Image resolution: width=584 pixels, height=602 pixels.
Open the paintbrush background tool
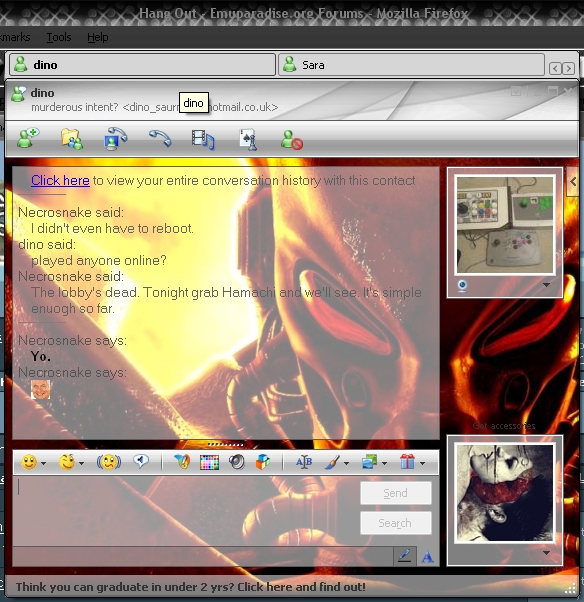[x=333, y=462]
